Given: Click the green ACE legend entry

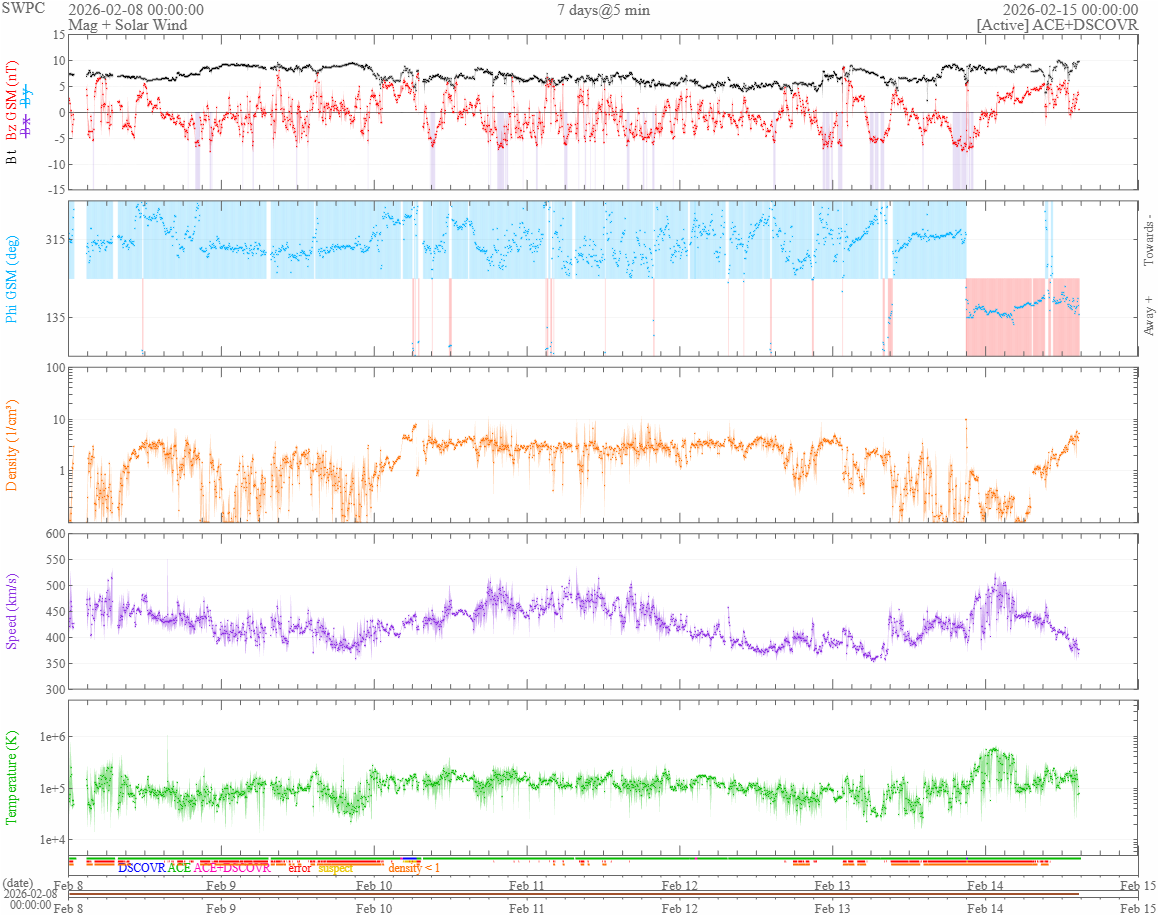Looking at the screenshot, I should point(179,868).
